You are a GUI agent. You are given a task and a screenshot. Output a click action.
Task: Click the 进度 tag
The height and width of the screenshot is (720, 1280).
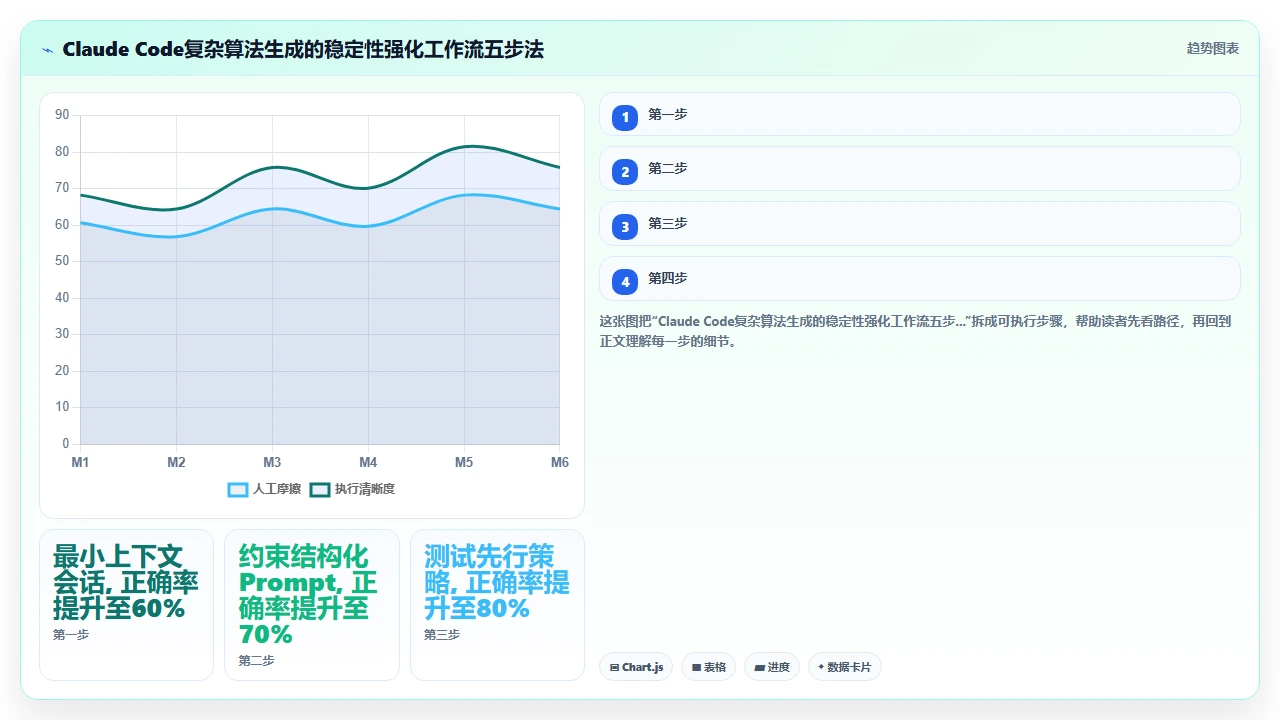tap(772, 667)
